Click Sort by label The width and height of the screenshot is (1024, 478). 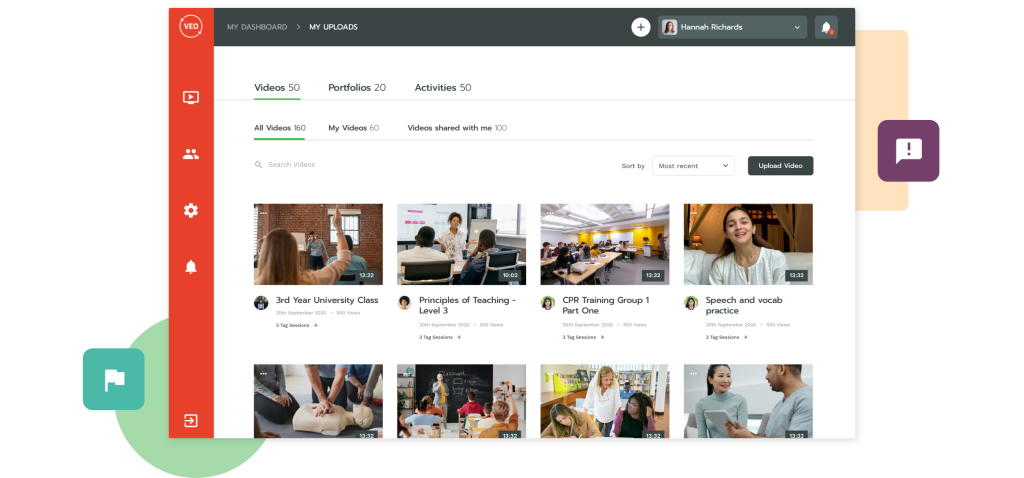coord(633,166)
